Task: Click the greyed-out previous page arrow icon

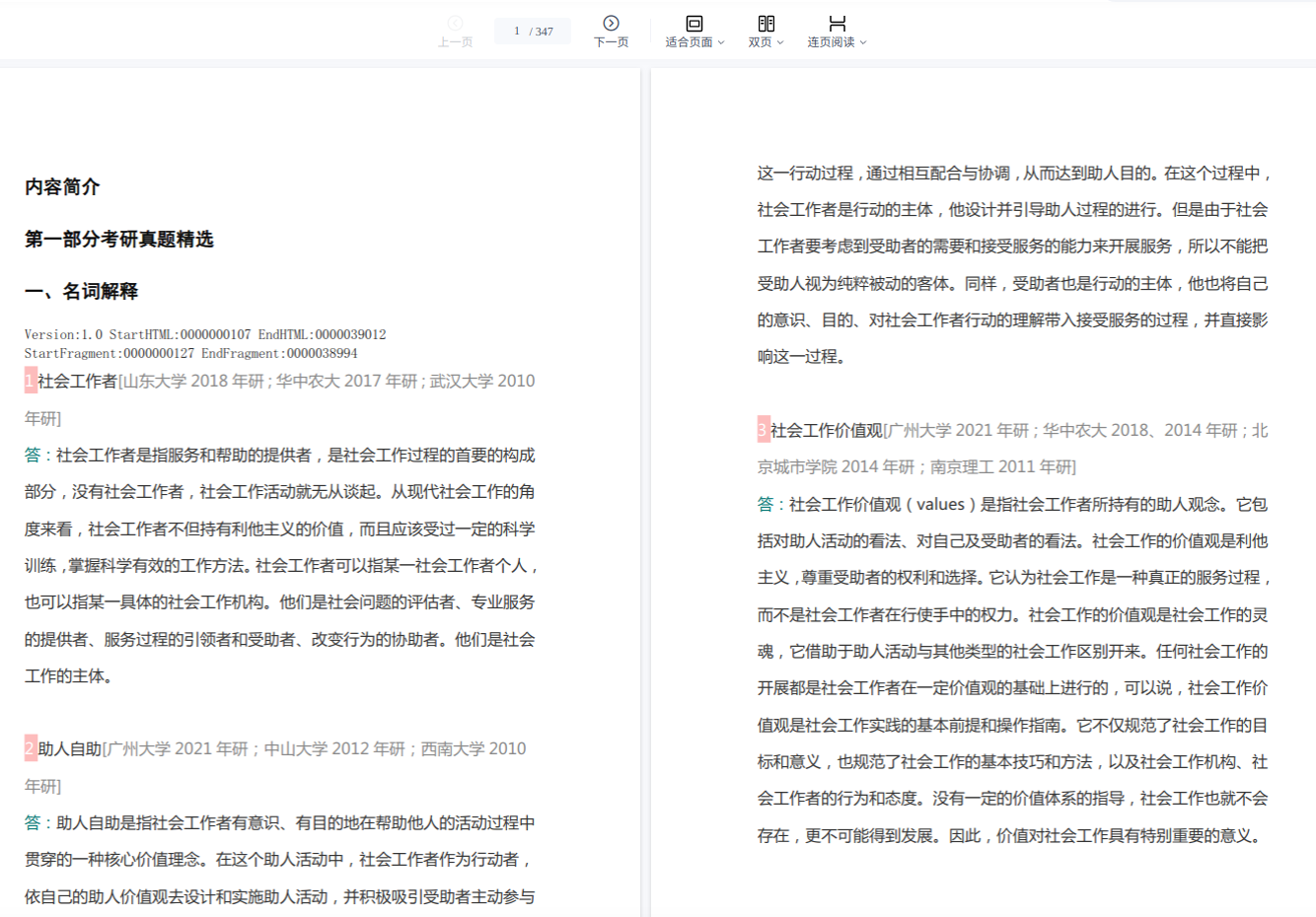Action: 455,24
